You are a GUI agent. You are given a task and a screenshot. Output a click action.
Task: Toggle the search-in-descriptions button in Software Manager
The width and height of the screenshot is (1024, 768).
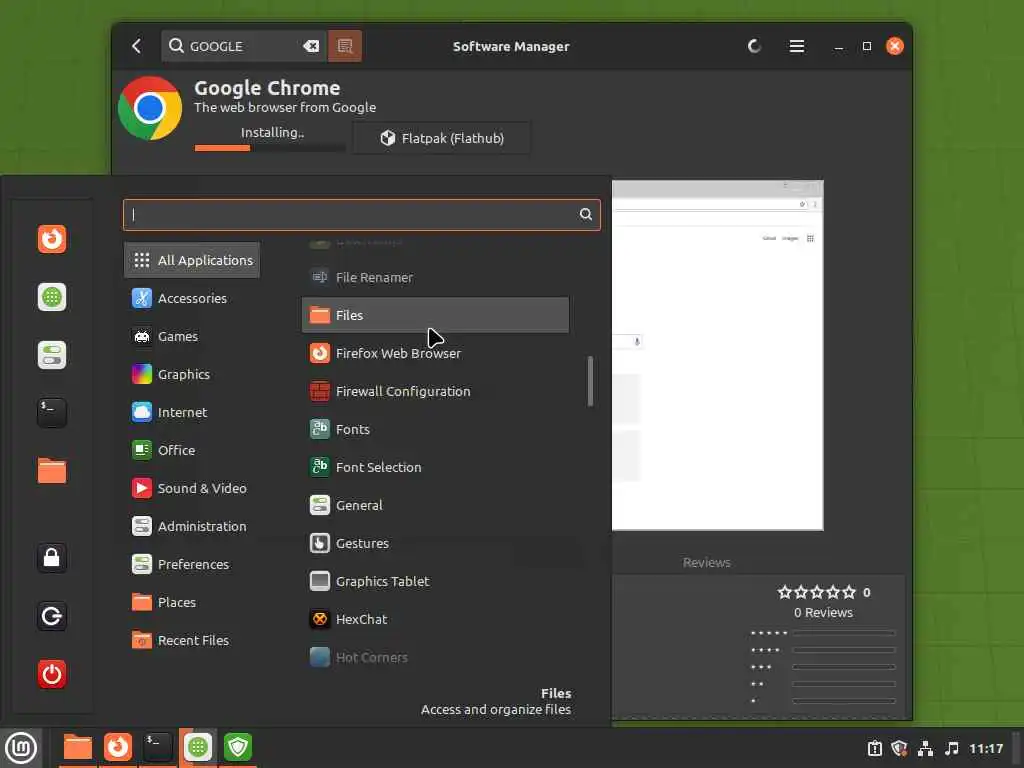(345, 46)
